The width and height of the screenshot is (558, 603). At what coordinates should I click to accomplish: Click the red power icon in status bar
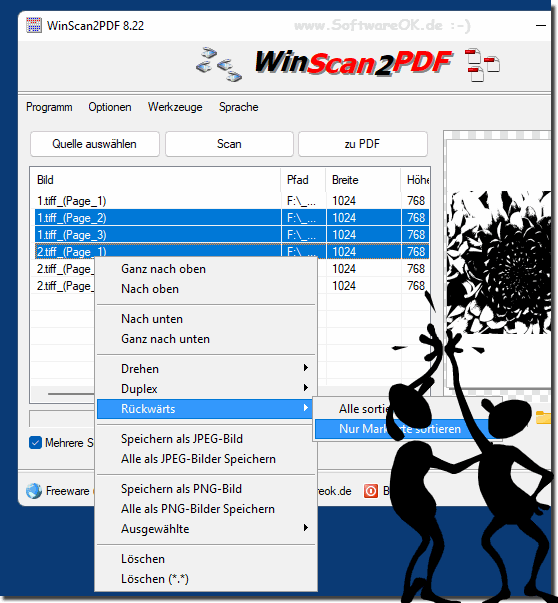click(371, 491)
